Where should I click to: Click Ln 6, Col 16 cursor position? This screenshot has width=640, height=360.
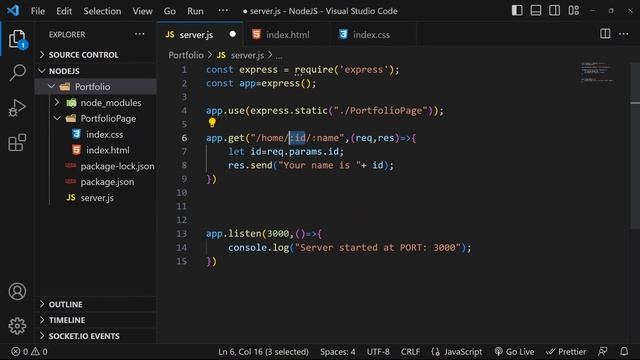pos(263,351)
